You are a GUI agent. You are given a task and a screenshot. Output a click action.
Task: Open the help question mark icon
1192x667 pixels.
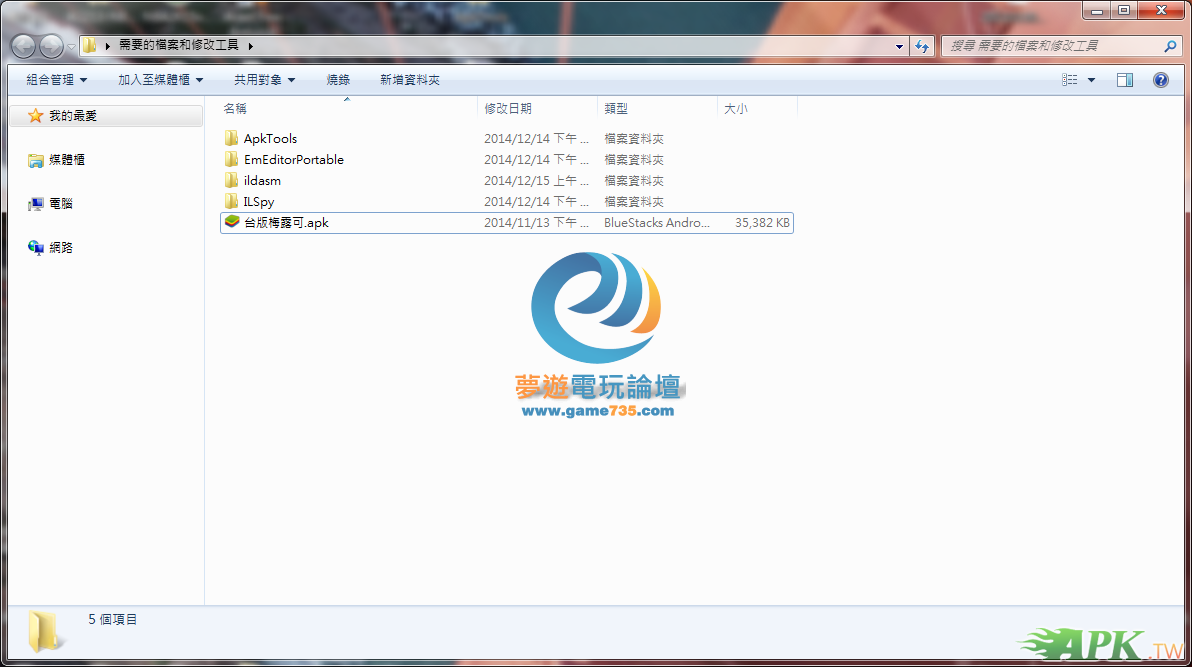pos(1160,80)
